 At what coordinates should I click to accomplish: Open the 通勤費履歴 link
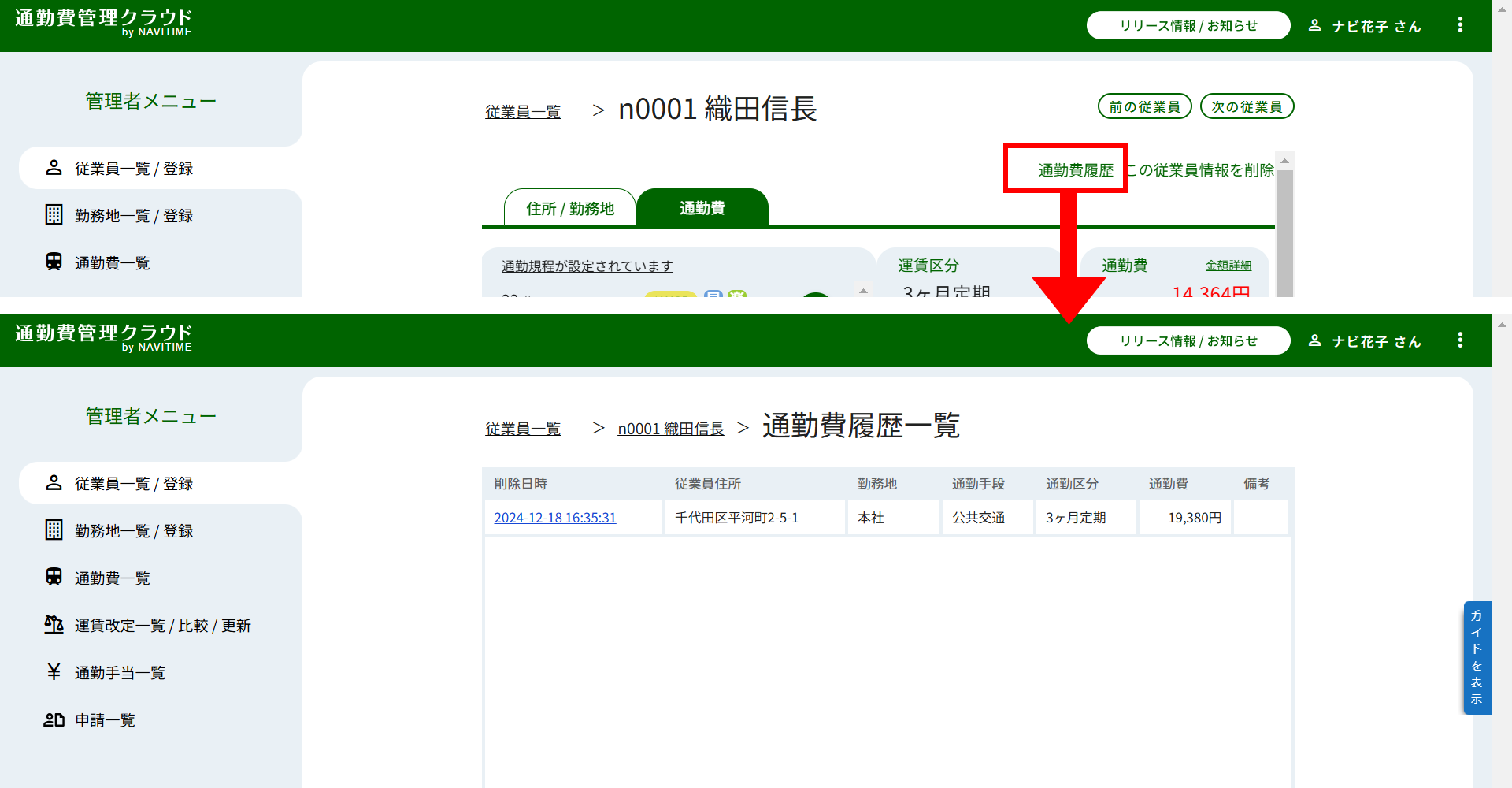[1076, 170]
